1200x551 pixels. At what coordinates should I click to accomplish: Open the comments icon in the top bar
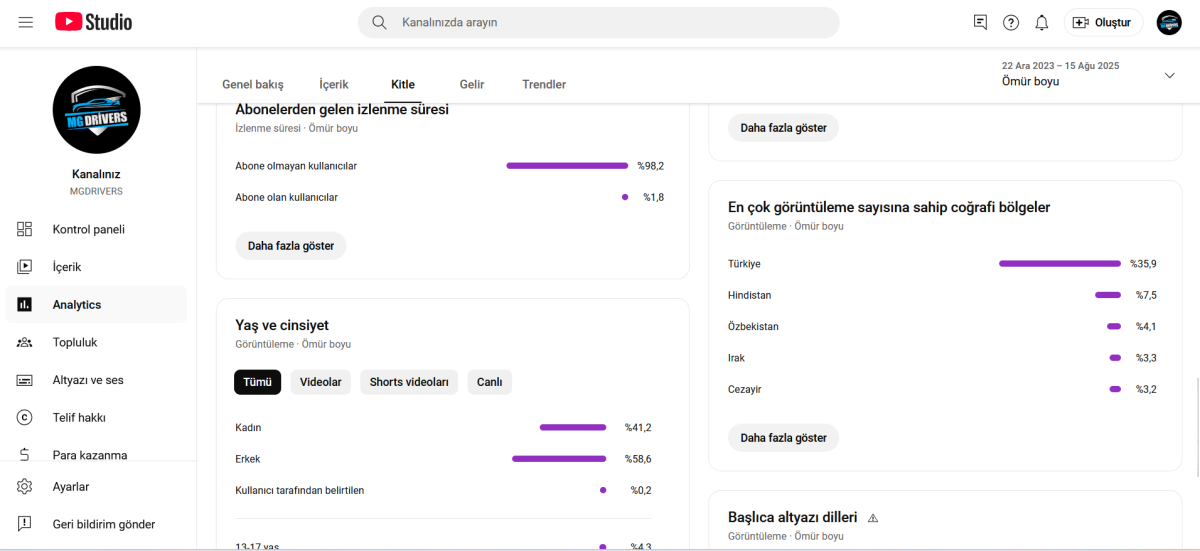click(x=980, y=22)
